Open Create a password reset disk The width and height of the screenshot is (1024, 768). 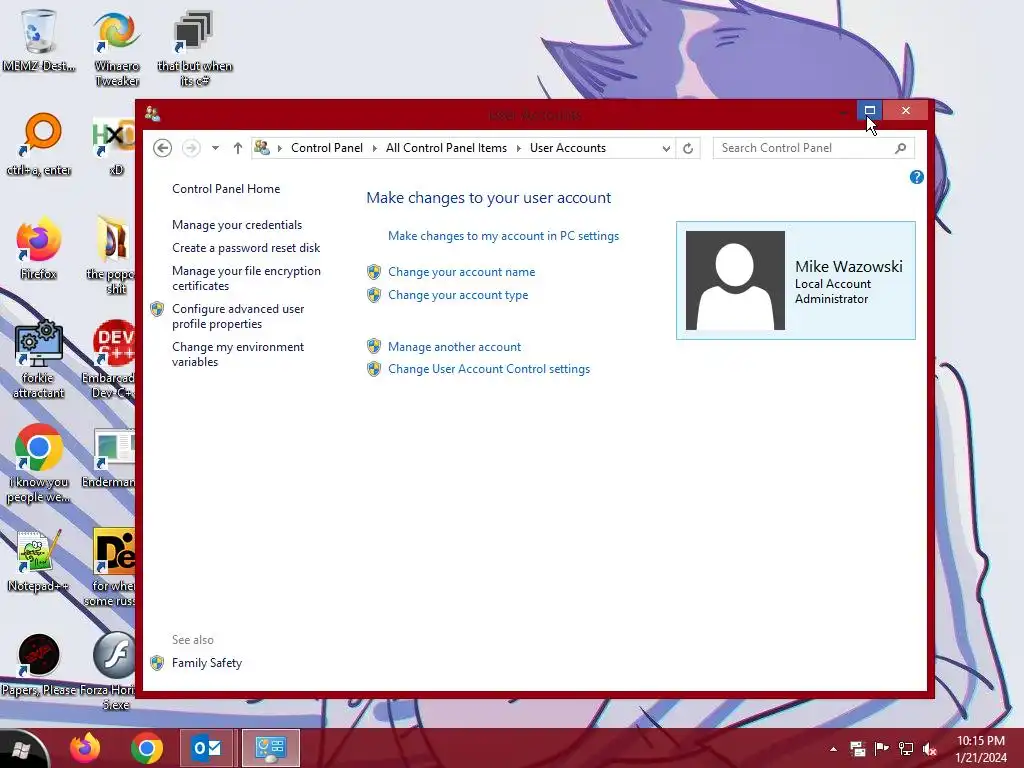246,248
